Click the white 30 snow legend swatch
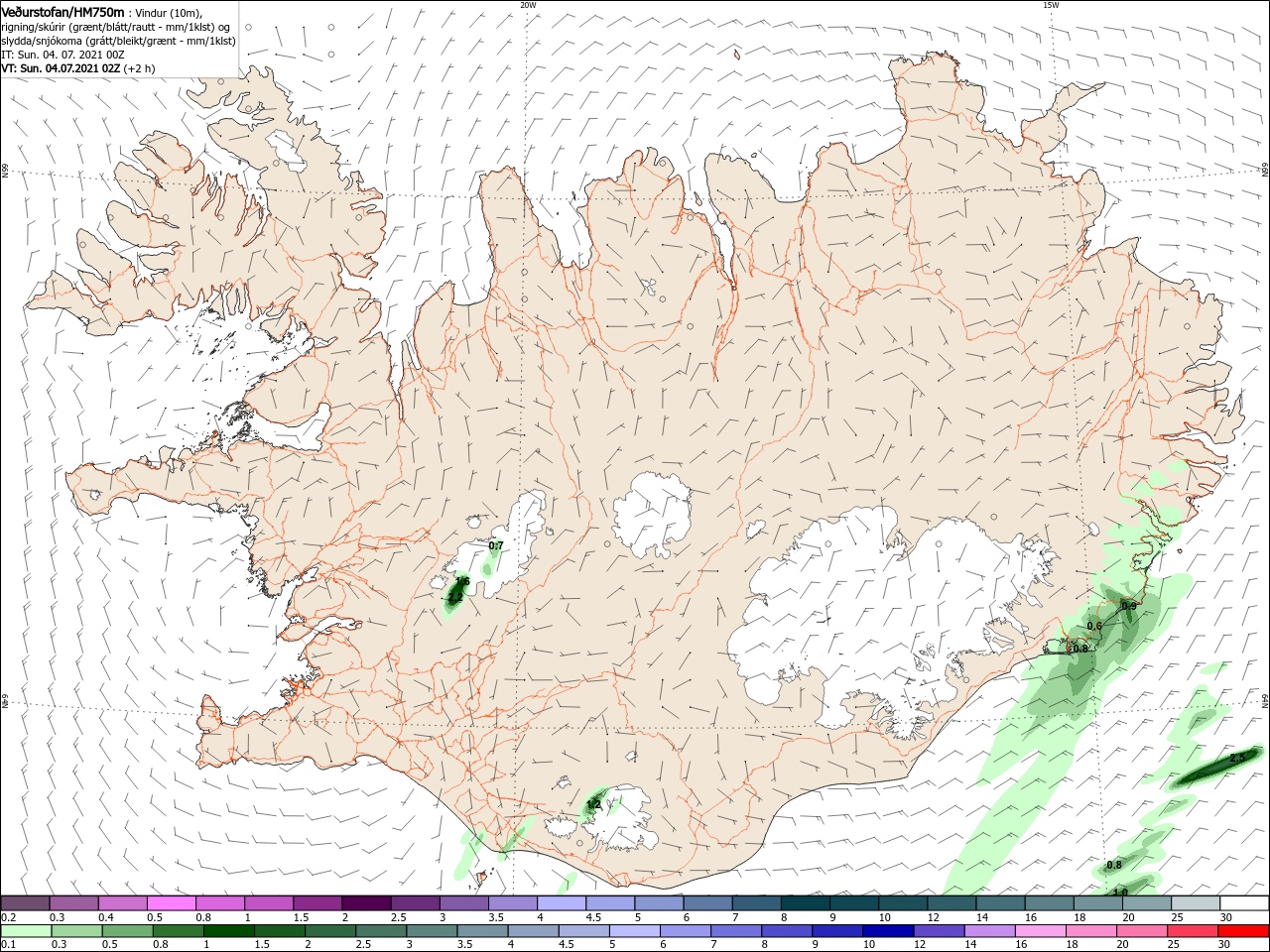Screen dimensions: 1270x952 1244,903
